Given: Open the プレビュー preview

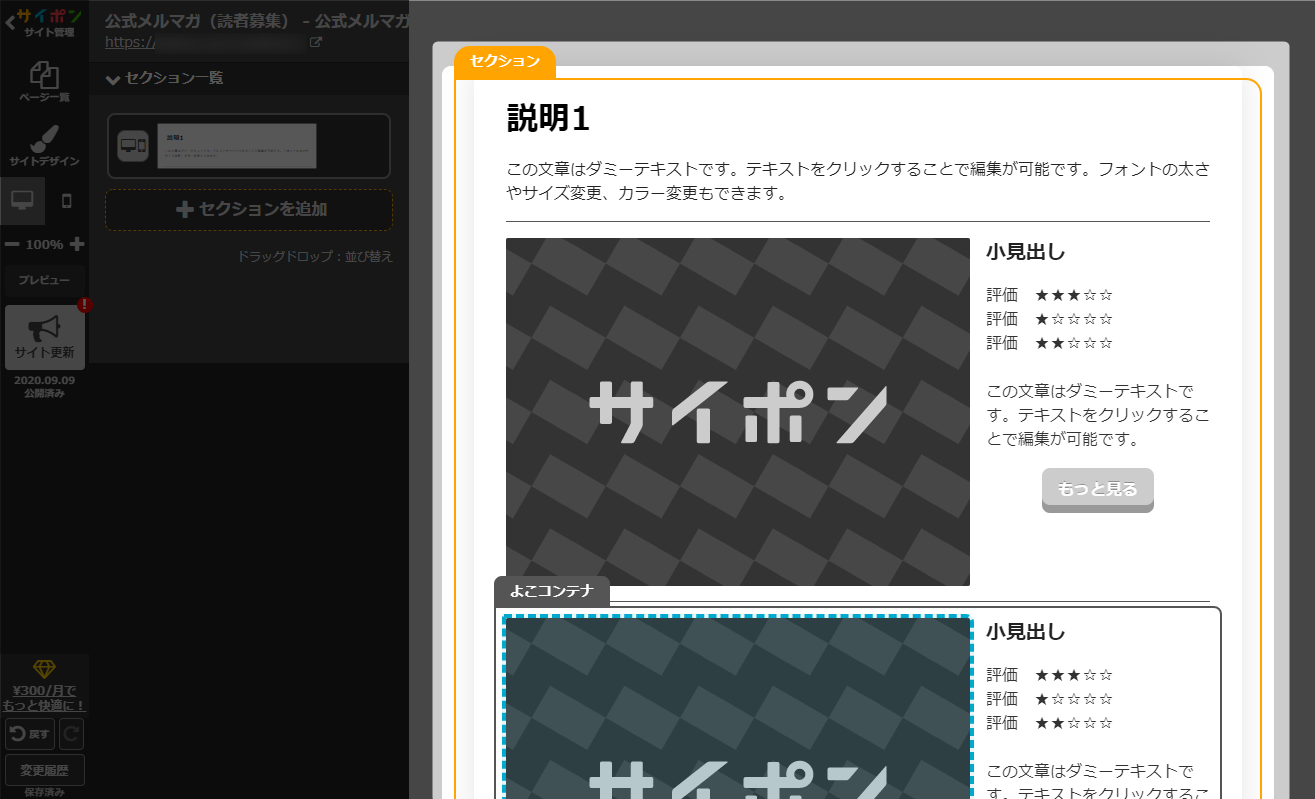Looking at the screenshot, I should 44,281.
